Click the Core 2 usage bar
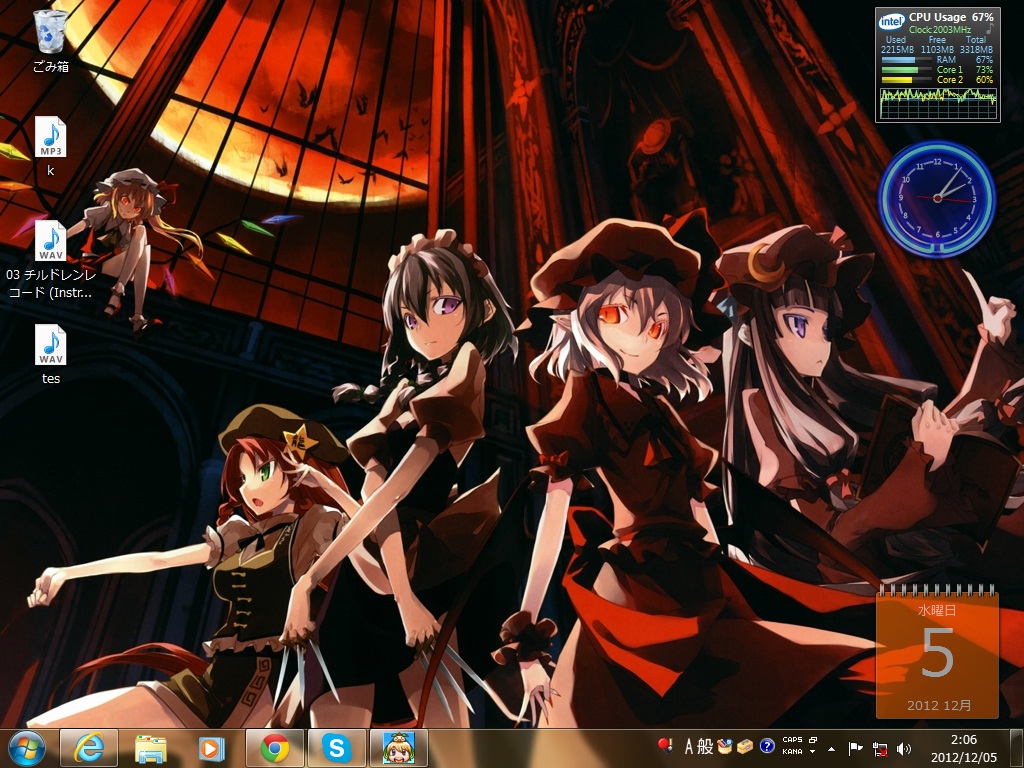The image size is (1024, 768). pyautogui.click(x=906, y=80)
